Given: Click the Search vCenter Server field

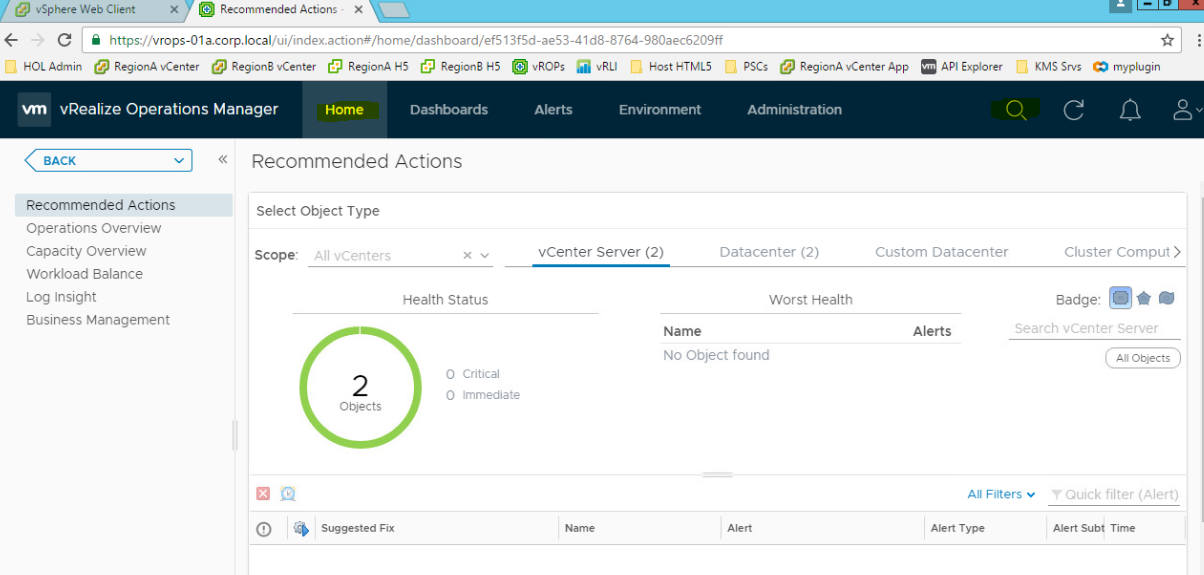Looking at the screenshot, I should pyautogui.click(x=1094, y=328).
